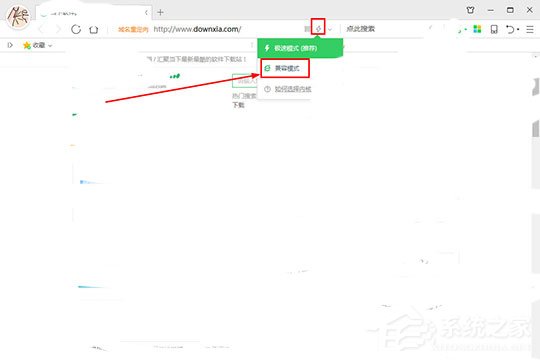This screenshot has width=540, height=360.
Task: Open the hamburger main menu
Action: click(530, 29)
